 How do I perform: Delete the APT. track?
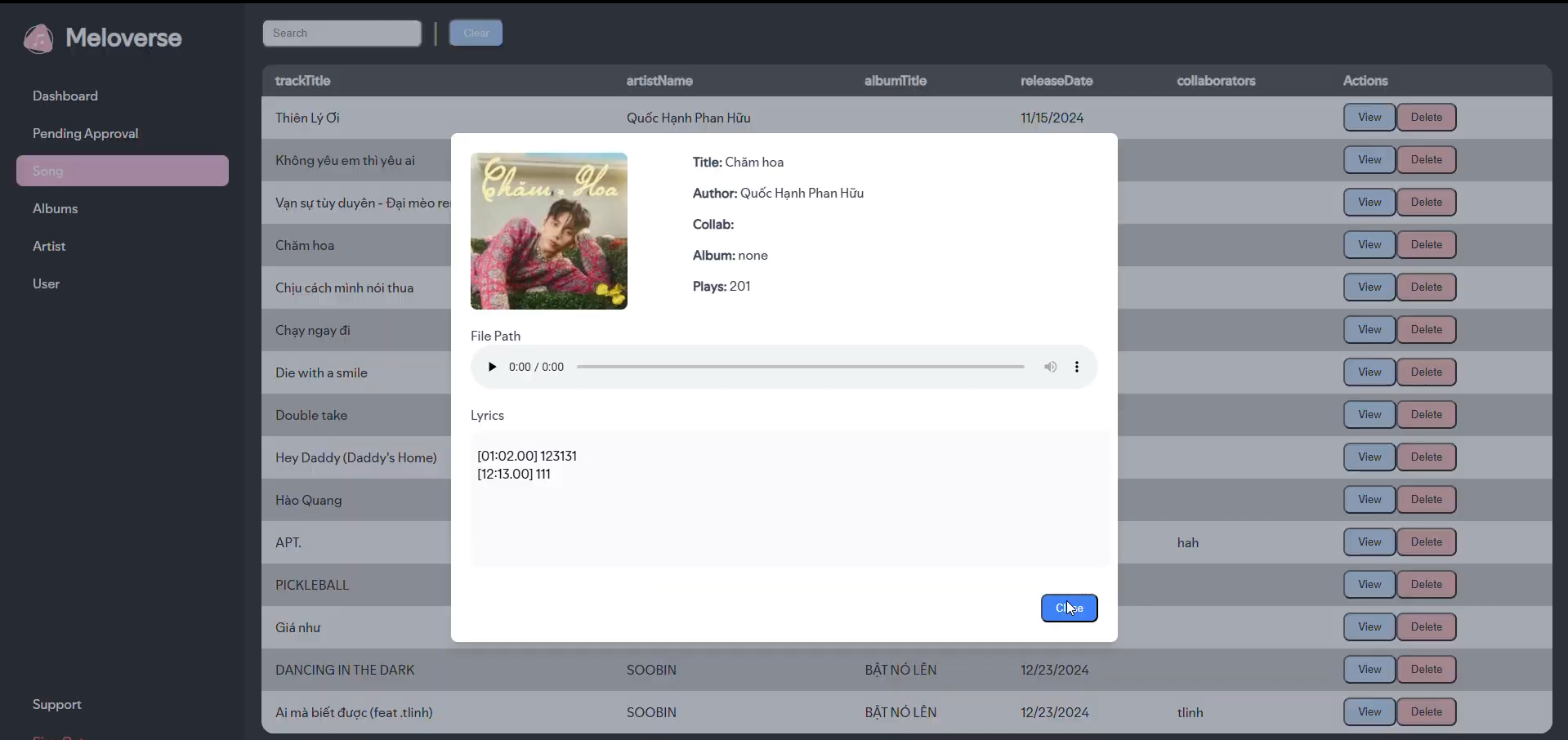coord(1426,542)
